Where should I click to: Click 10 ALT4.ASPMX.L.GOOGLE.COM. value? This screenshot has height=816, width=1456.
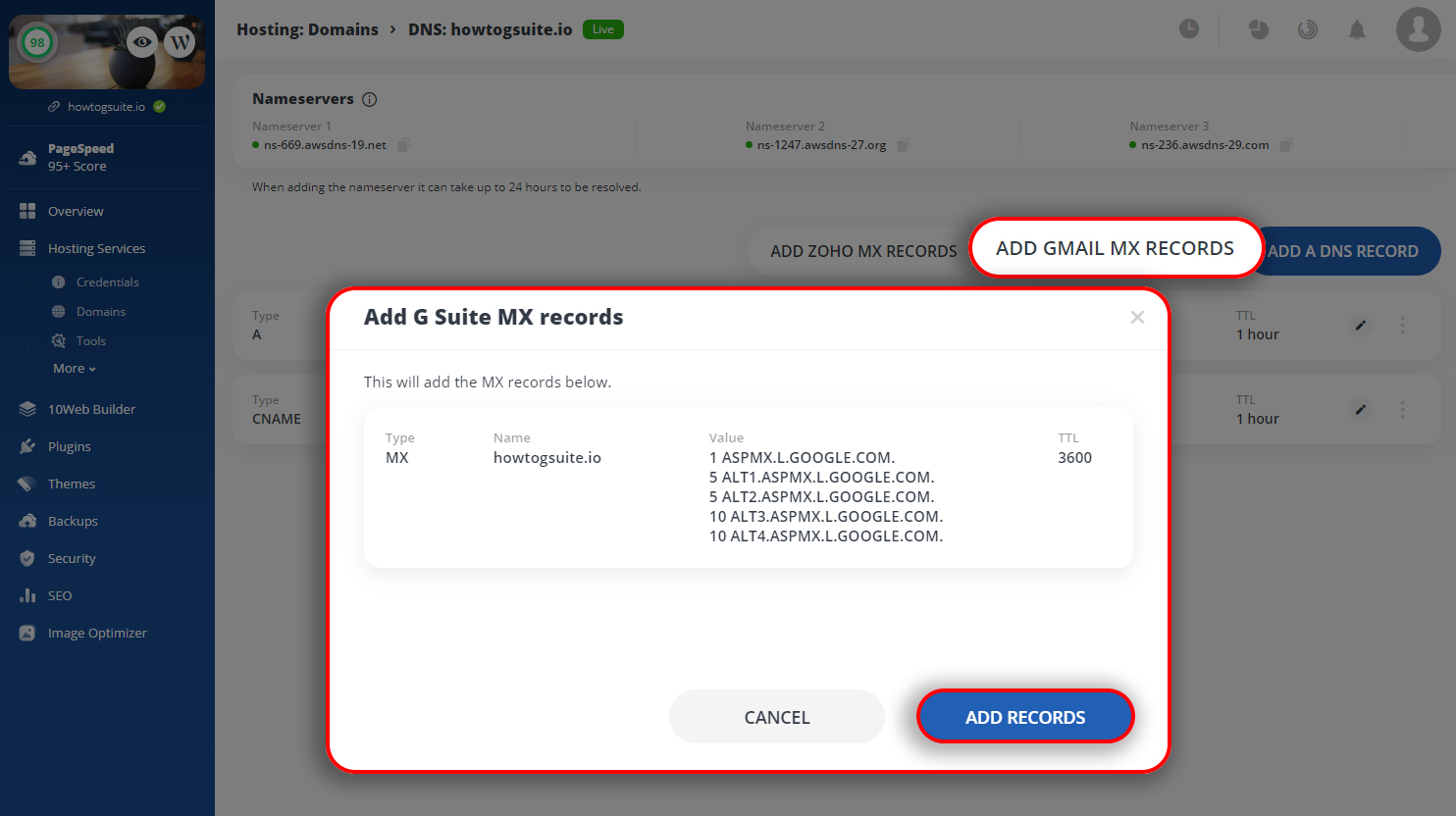click(x=826, y=535)
